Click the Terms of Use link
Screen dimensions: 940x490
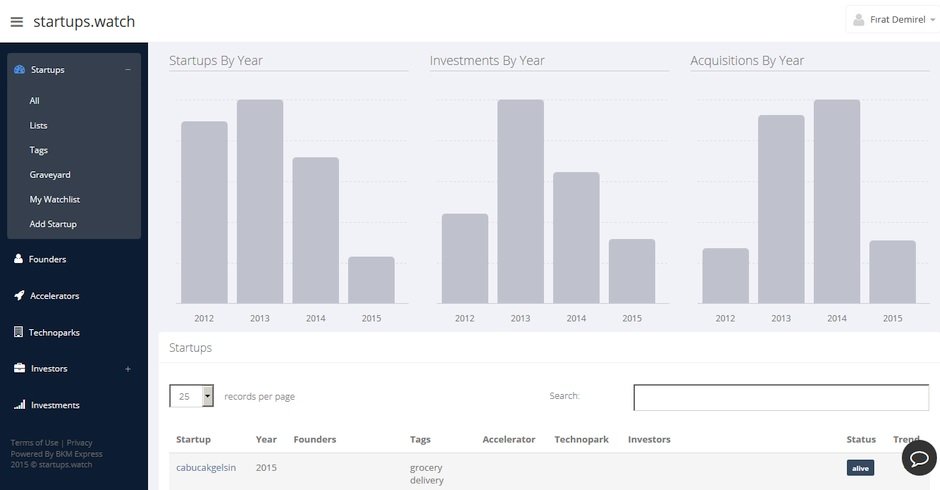tap(34, 443)
